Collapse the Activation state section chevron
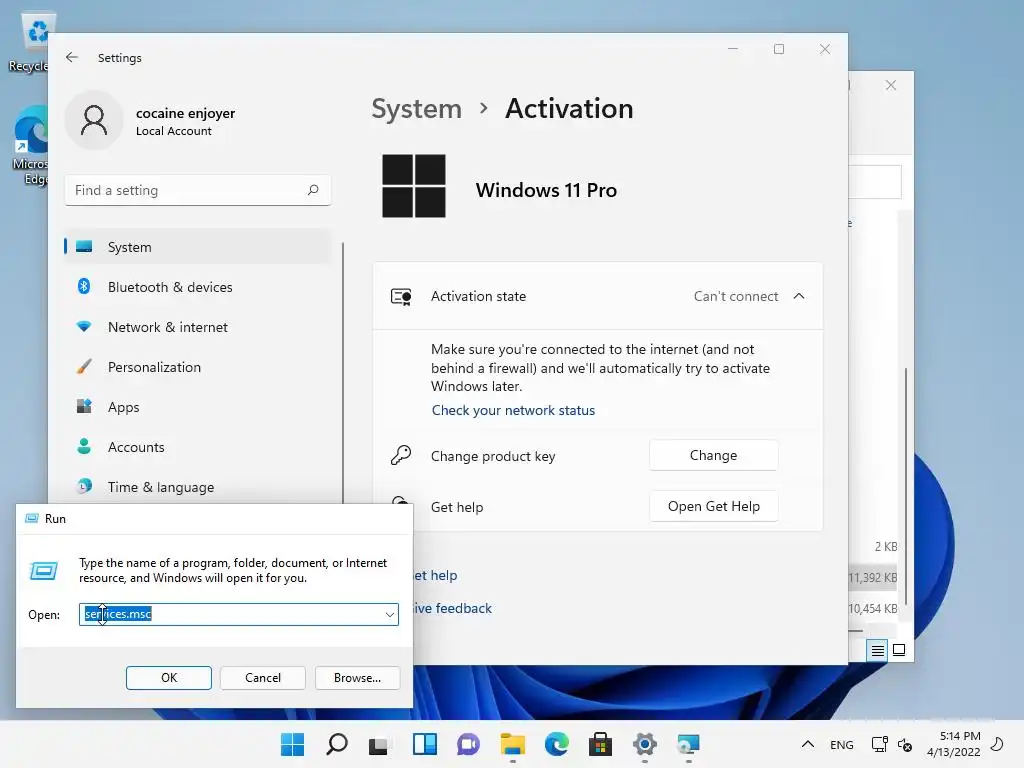Viewport: 1024px width, 768px height. (799, 296)
